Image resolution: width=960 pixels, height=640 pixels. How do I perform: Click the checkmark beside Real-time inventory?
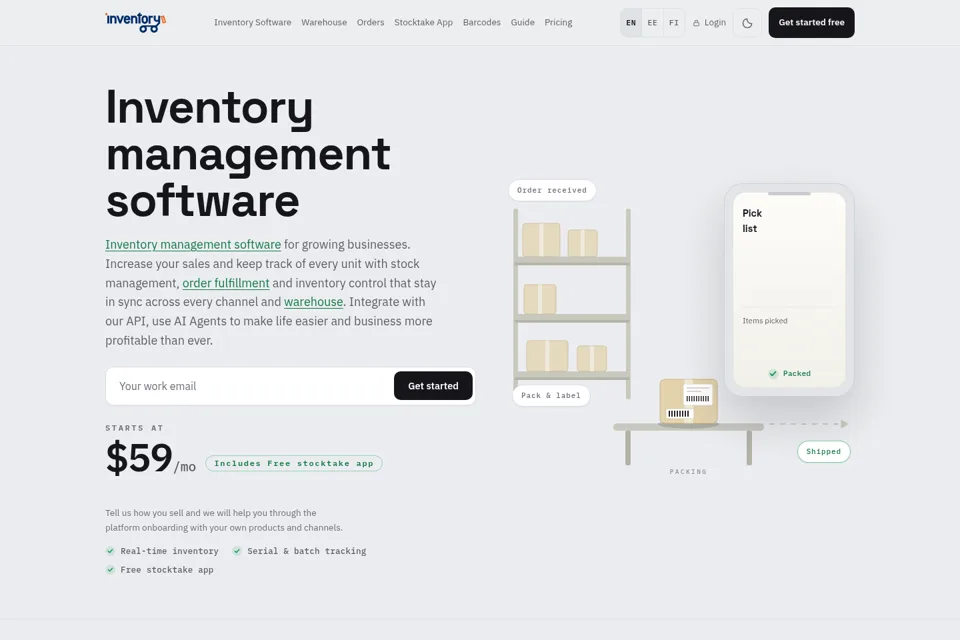pos(110,551)
